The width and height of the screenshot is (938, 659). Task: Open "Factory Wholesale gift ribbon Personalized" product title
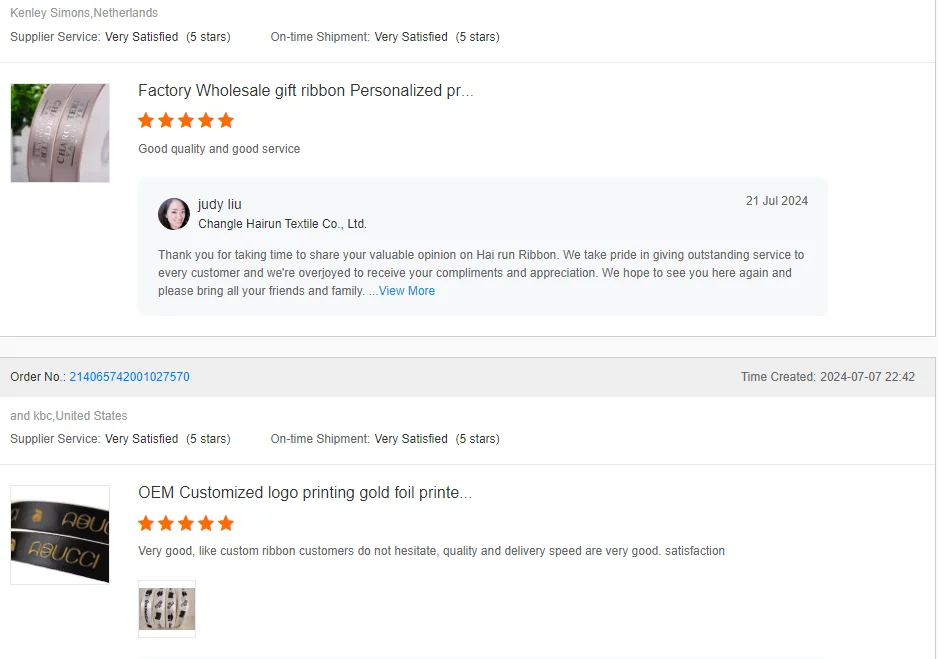click(305, 91)
